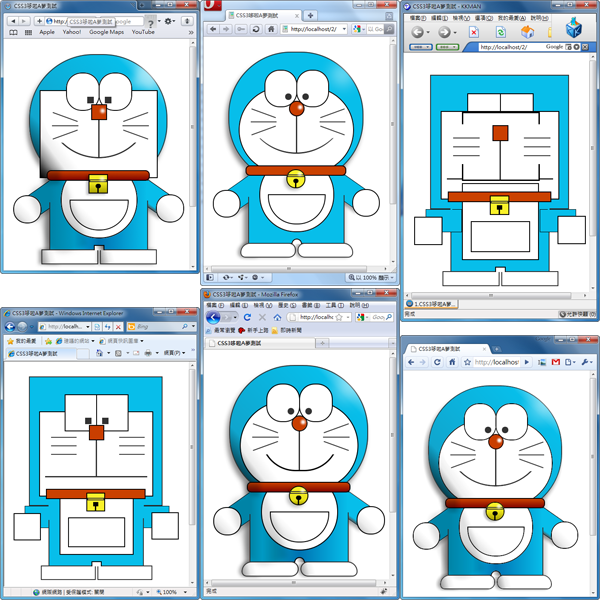
Task: Click Firefox's gray stop X button
Action: click(262, 317)
